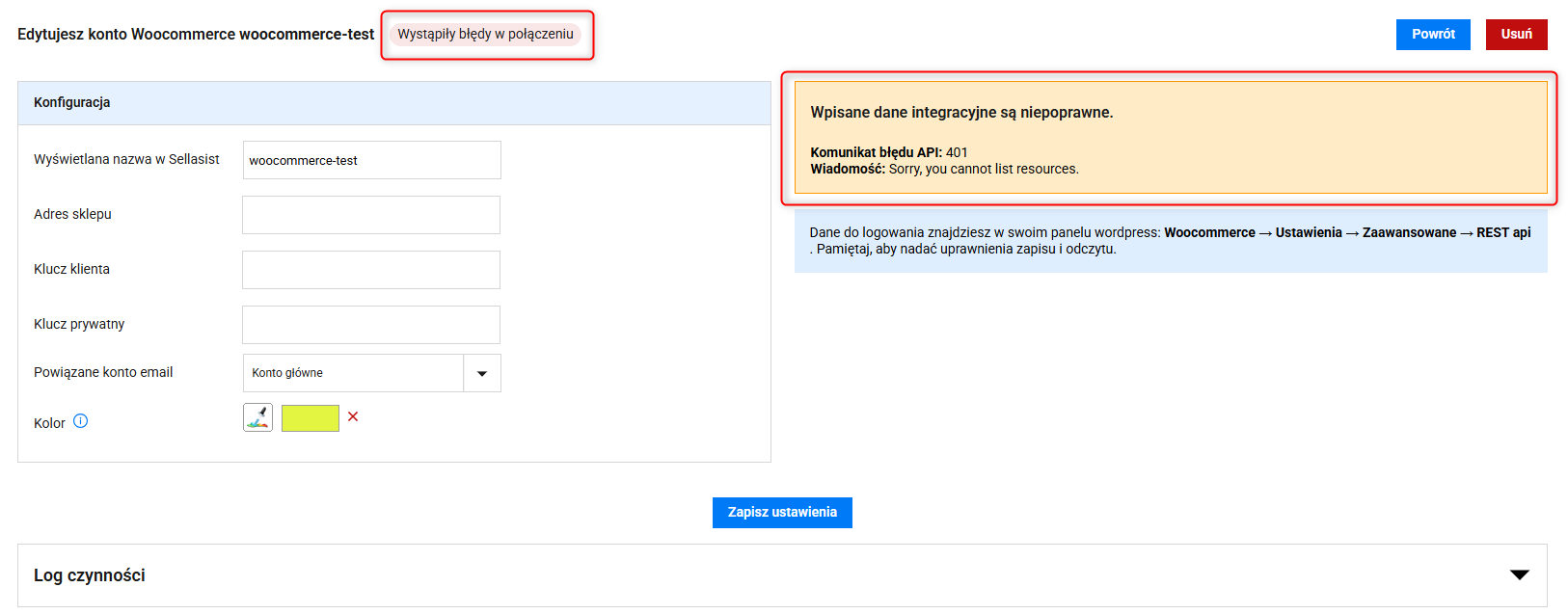Click the API error 401 alert box
This screenshot has width=1568, height=614.
pos(1170,138)
